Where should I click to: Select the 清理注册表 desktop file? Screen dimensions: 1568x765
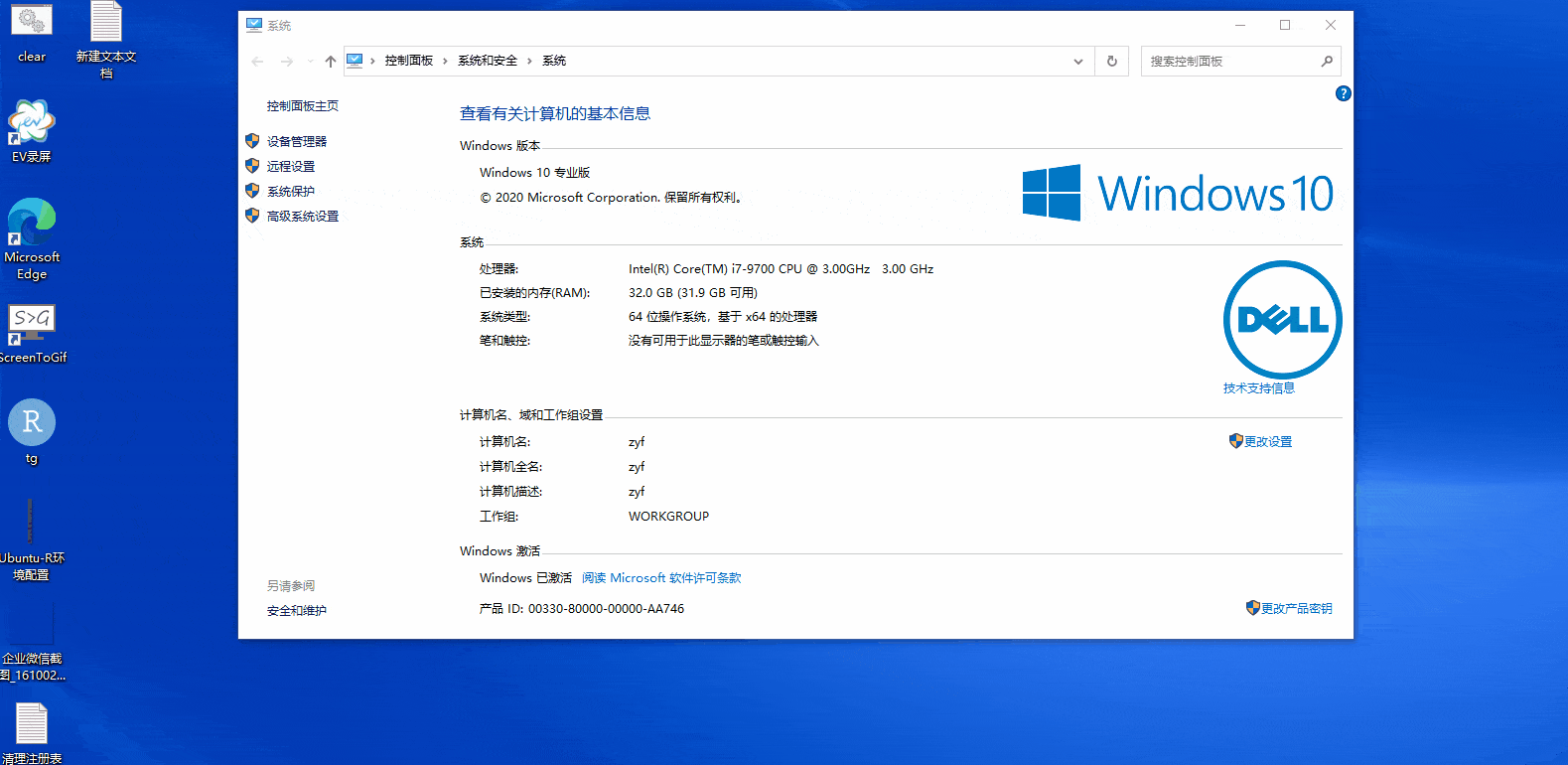pyautogui.click(x=32, y=733)
